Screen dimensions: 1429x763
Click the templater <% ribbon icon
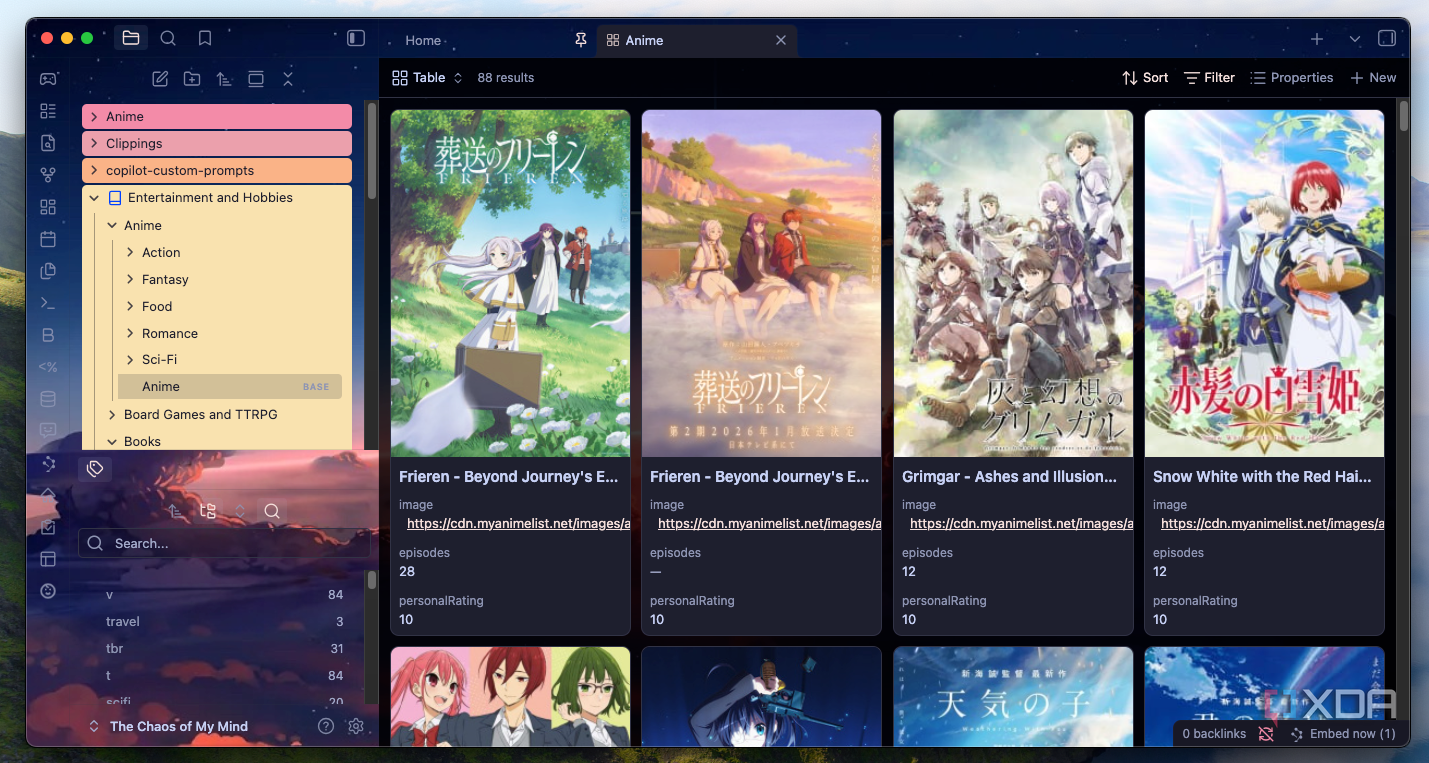(48, 367)
